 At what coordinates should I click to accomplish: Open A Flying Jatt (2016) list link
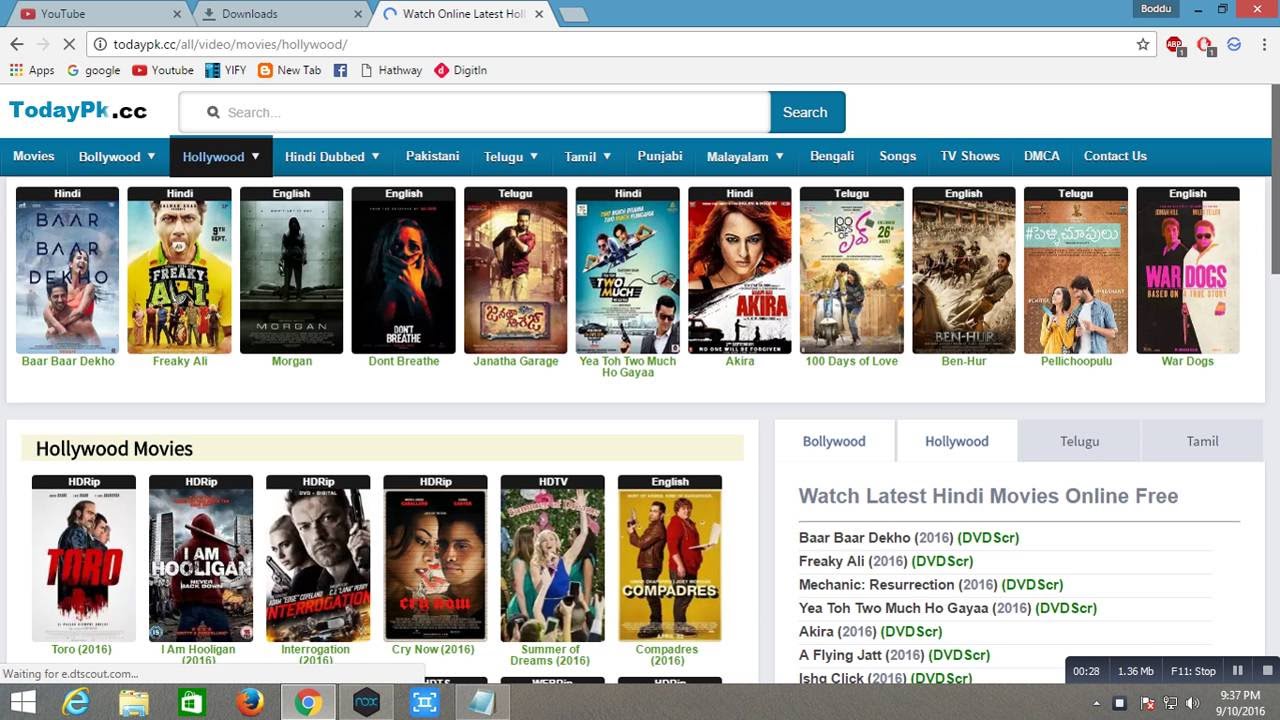(x=894, y=655)
